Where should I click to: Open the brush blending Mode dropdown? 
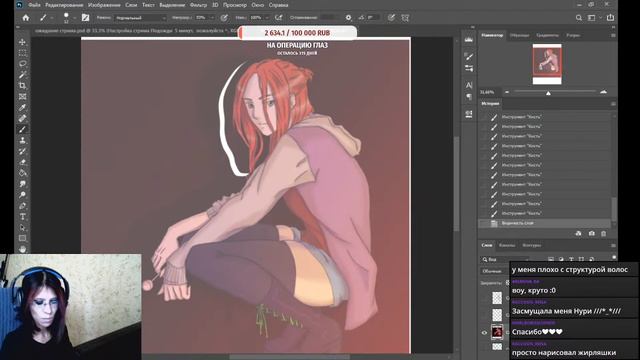(x=140, y=18)
